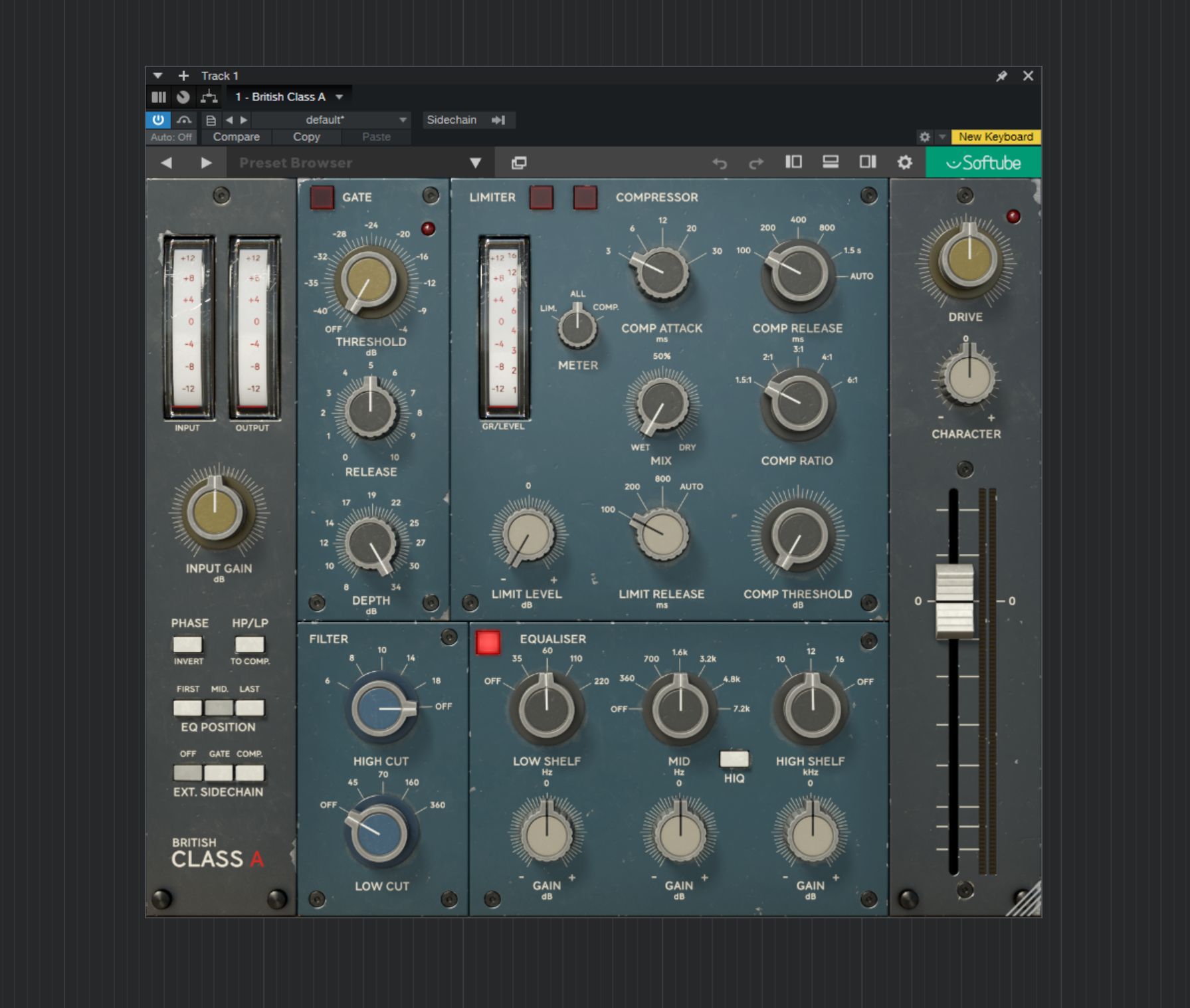Open Softube plugin settings gear

[x=904, y=162]
